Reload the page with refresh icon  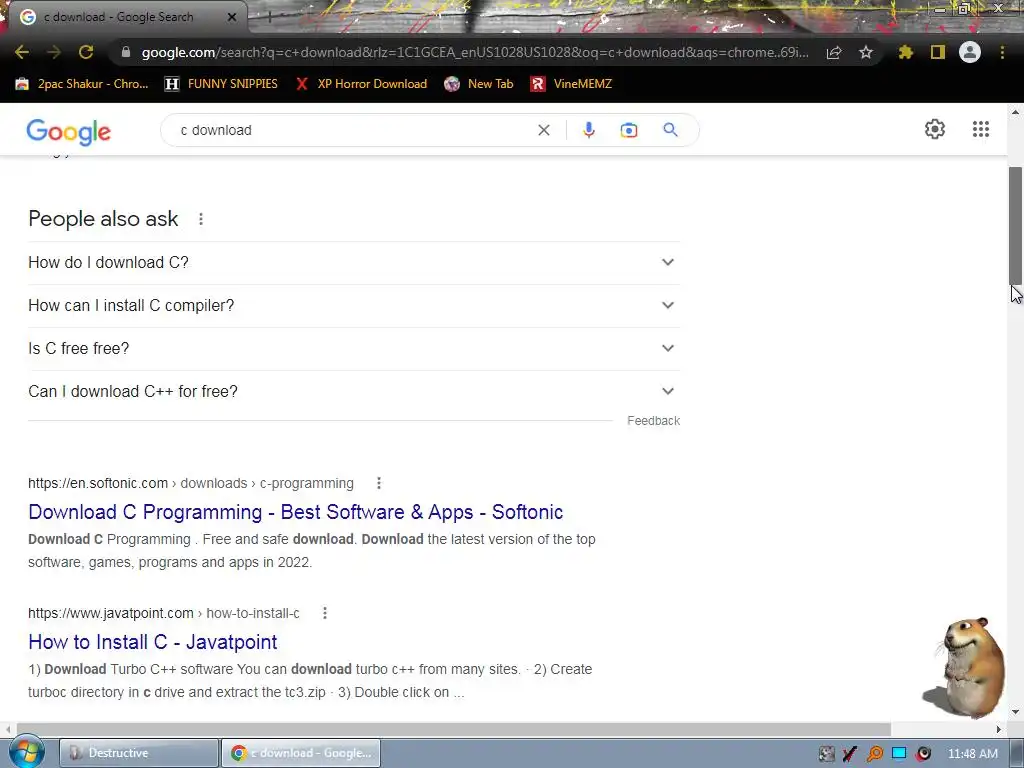[86, 52]
